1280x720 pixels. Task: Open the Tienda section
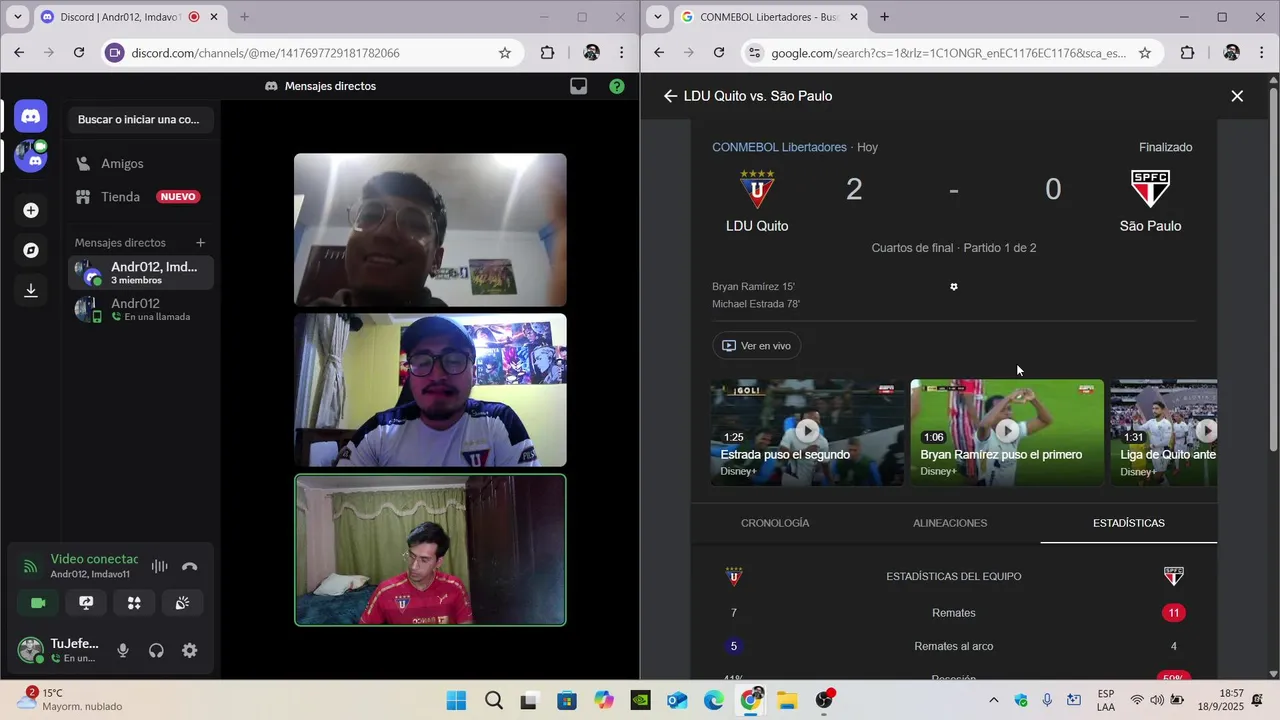click(140, 197)
